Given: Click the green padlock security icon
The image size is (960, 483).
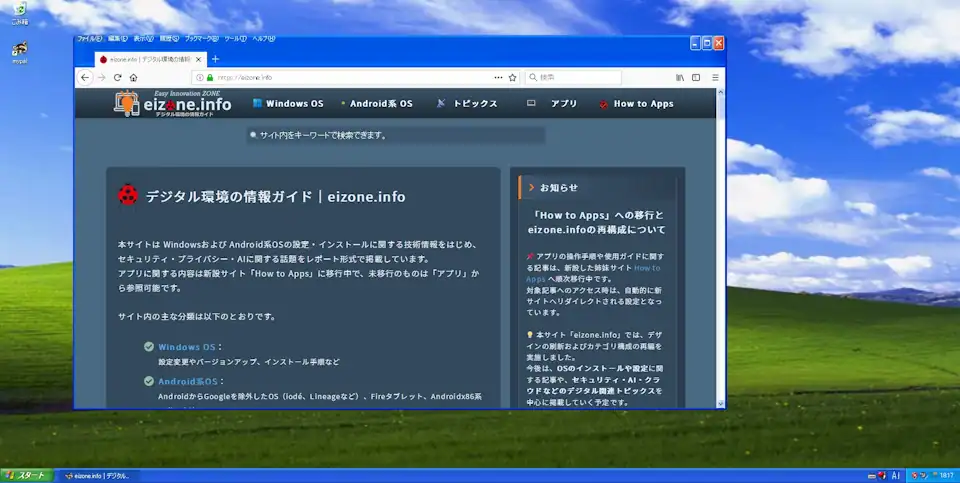Looking at the screenshot, I should click(210, 78).
